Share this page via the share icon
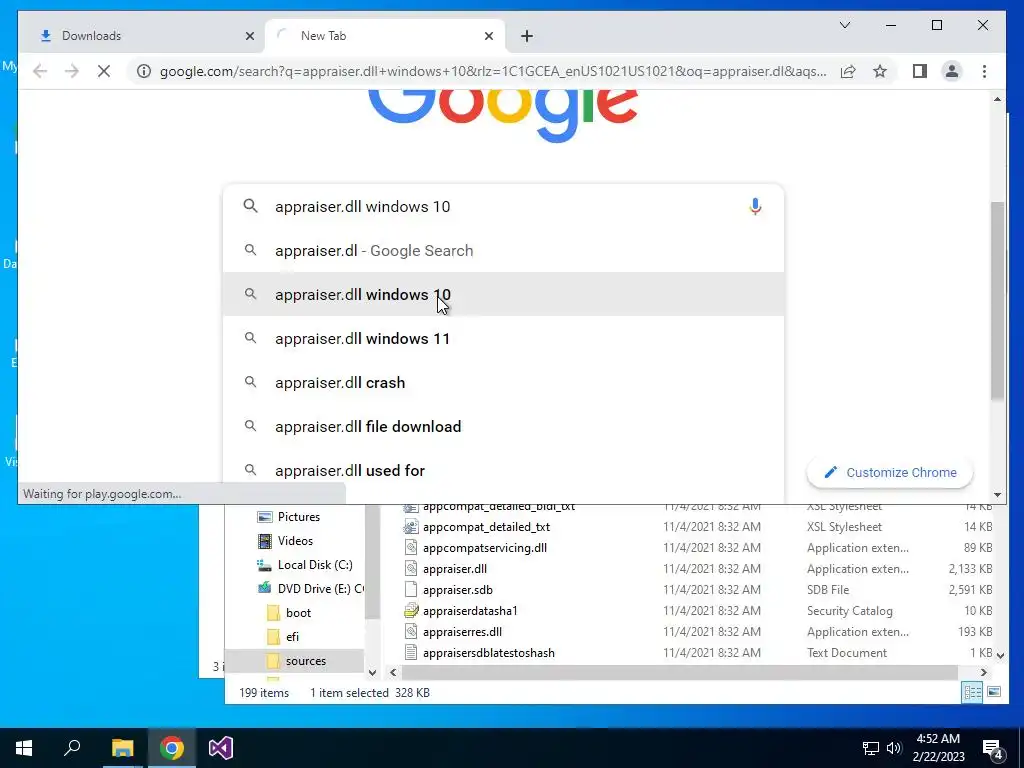This screenshot has width=1024, height=768. [x=848, y=71]
